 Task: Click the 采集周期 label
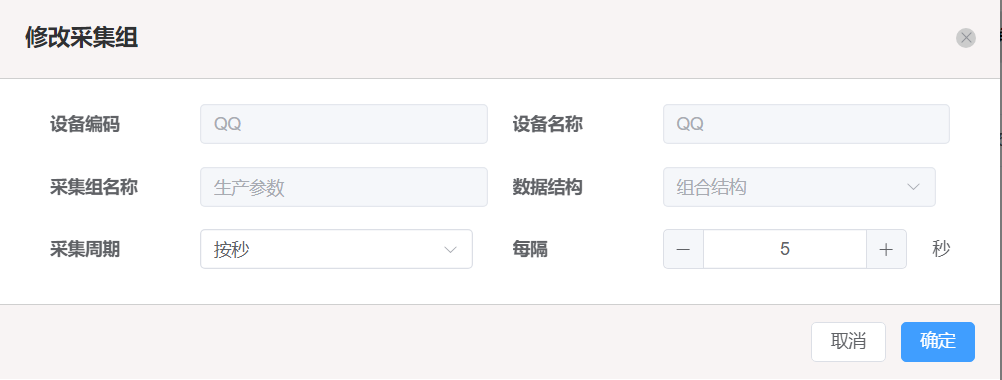pos(84,249)
